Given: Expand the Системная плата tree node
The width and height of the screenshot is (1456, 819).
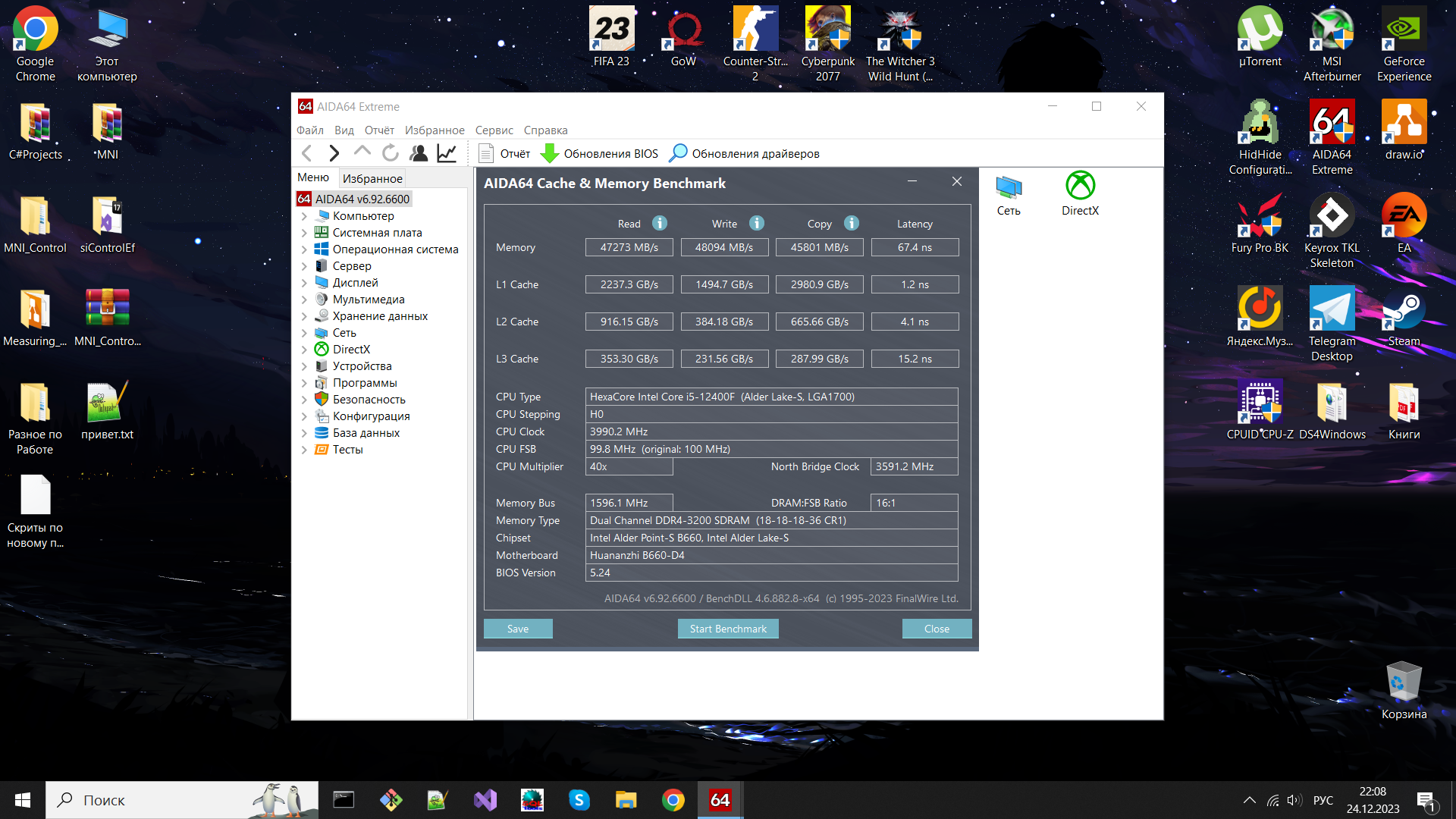Looking at the screenshot, I should click(x=305, y=233).
